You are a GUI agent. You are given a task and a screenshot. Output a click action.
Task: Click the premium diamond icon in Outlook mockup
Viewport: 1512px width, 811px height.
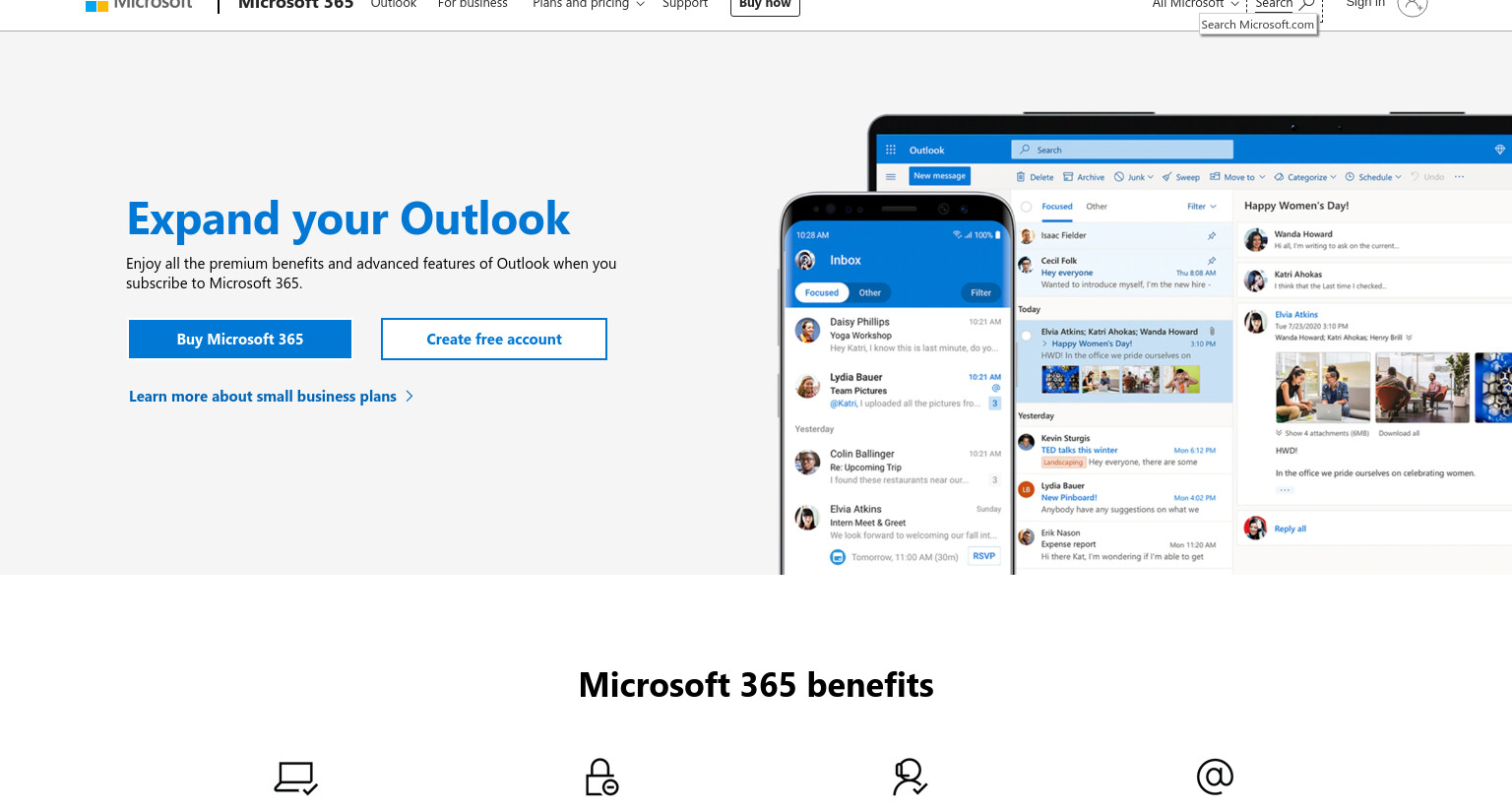(x=1500, y=150)
